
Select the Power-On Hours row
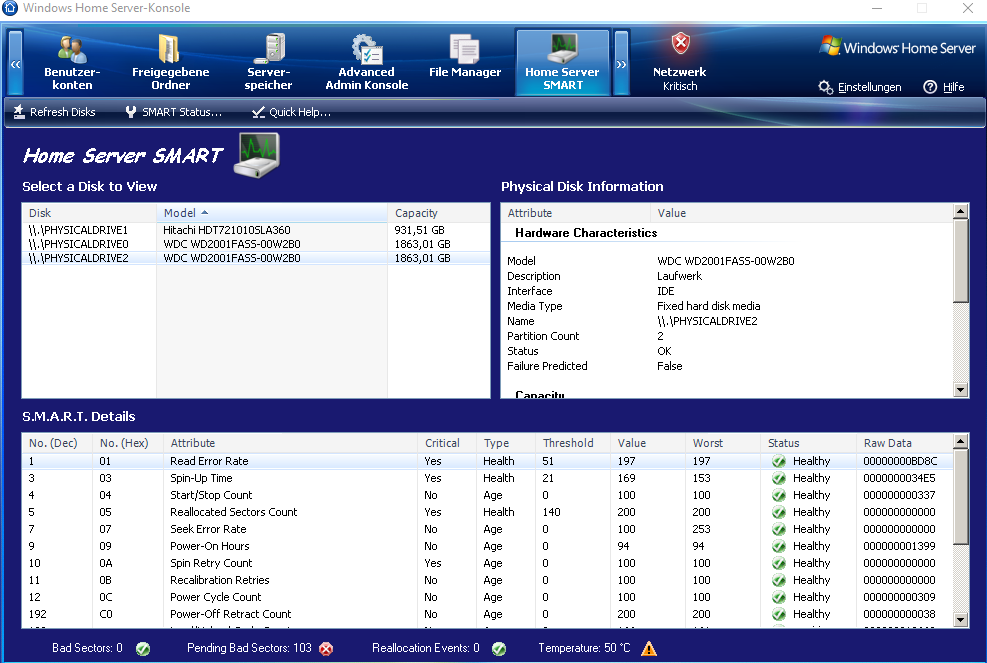point(488,546)
